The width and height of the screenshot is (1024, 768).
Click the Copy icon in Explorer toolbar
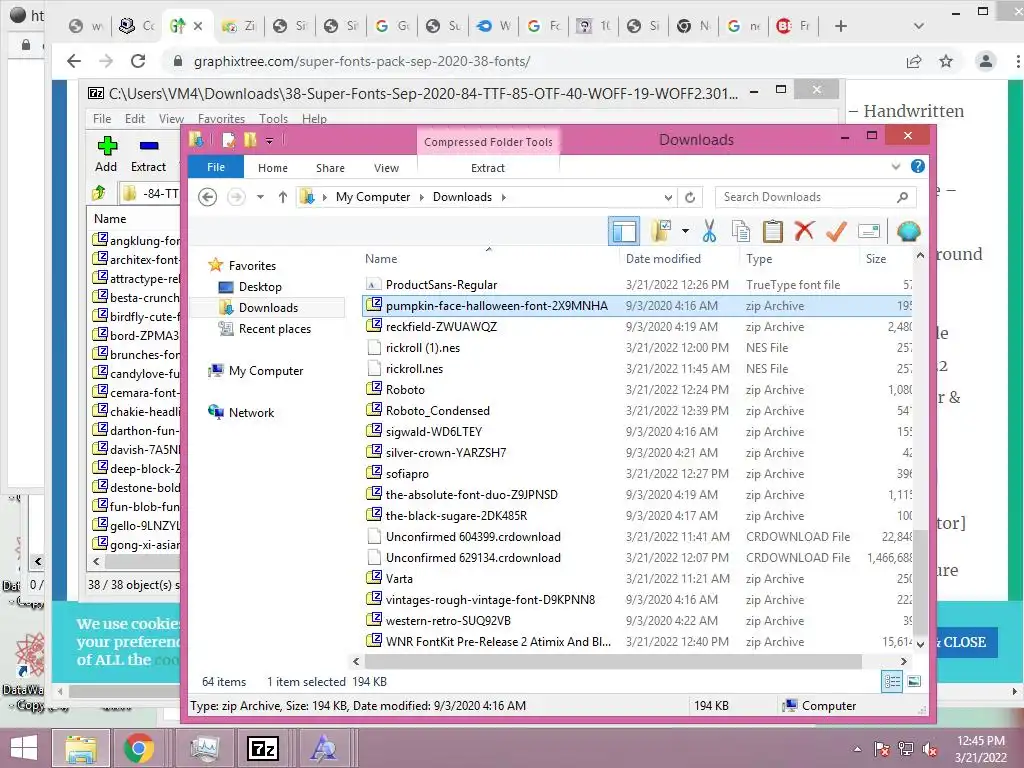pyautogui.click(x=741, y=231)
